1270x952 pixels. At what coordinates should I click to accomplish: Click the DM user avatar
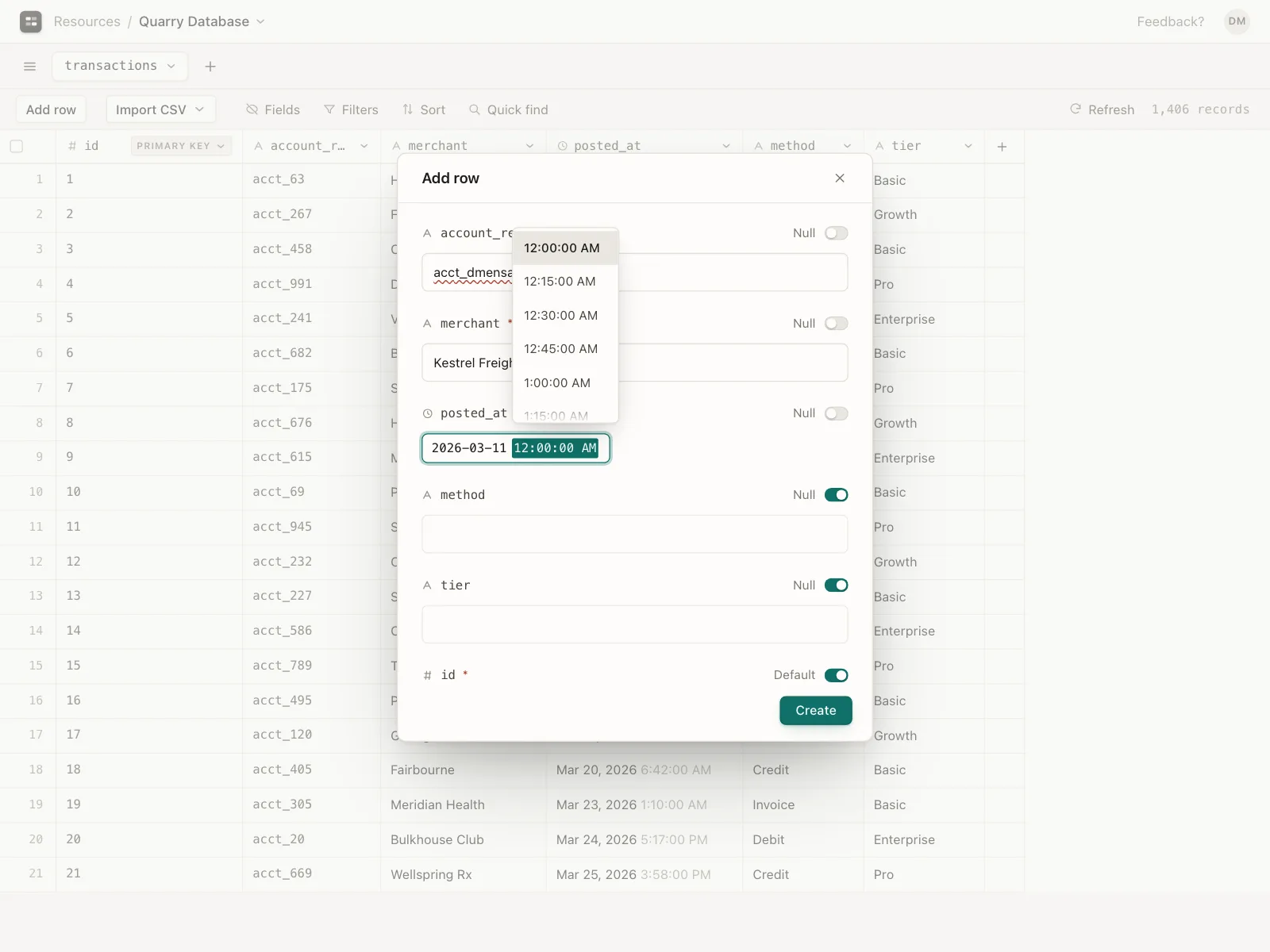1237,21
